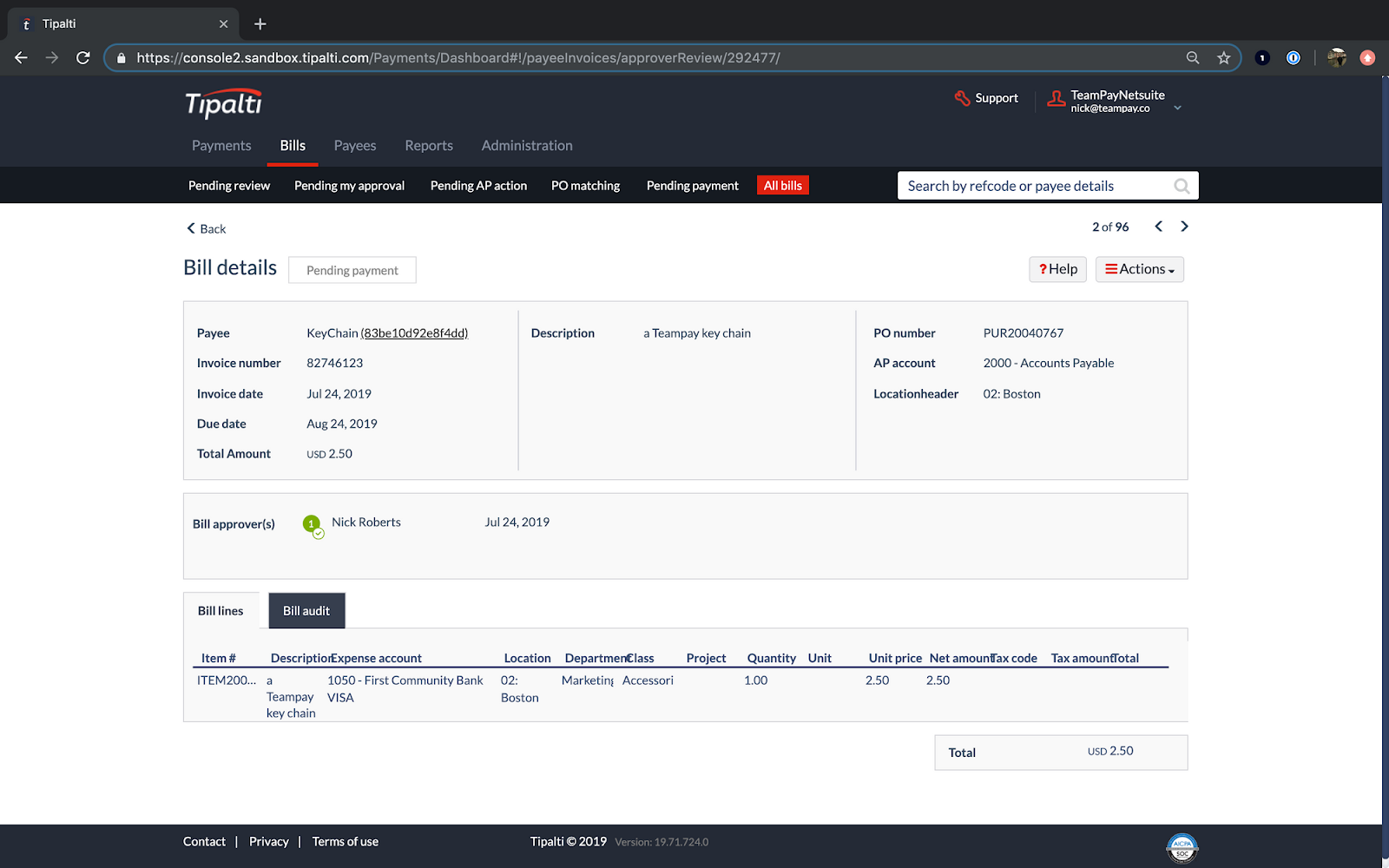Open the Bills main menu
The width and height of the screenshot is (1389, 868).
pyautogui.click(x=293, y=146)
